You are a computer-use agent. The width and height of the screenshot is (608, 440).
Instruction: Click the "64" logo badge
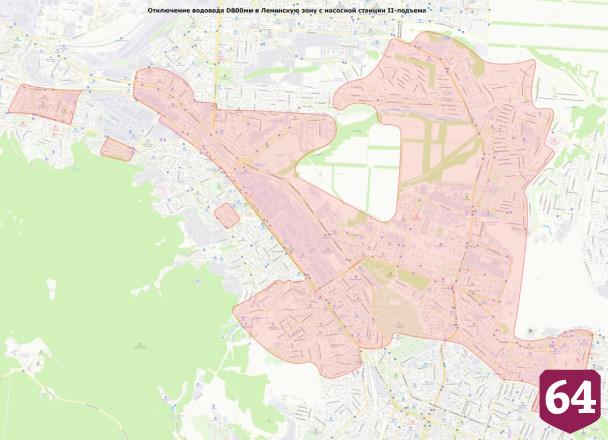click(570, 400)
